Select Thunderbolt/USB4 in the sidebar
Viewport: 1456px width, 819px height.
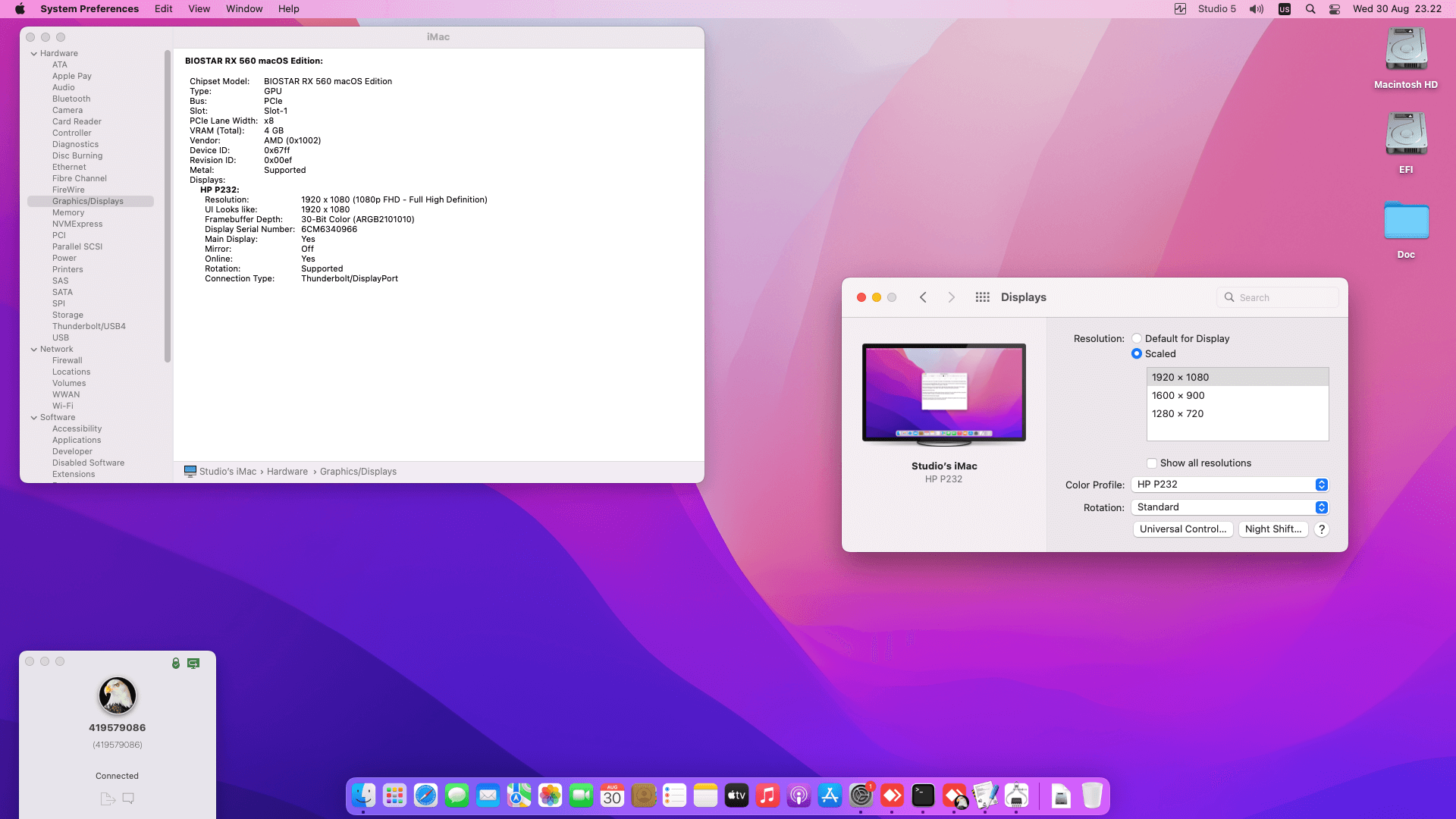point(89,327)
